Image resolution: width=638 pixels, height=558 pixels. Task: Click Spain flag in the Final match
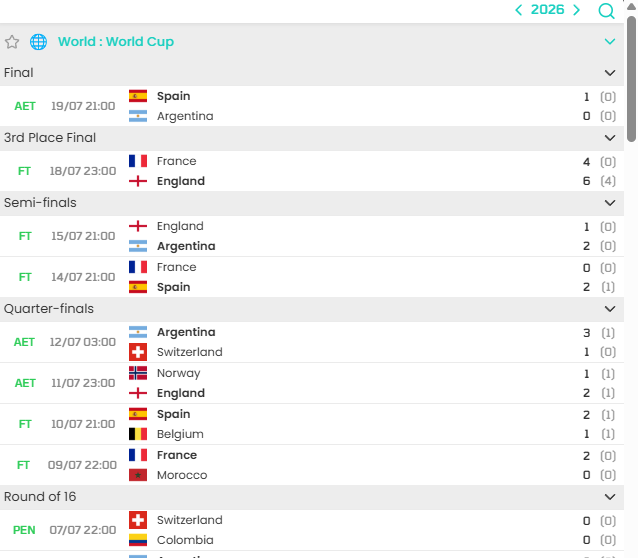click(x=138, y=96)
